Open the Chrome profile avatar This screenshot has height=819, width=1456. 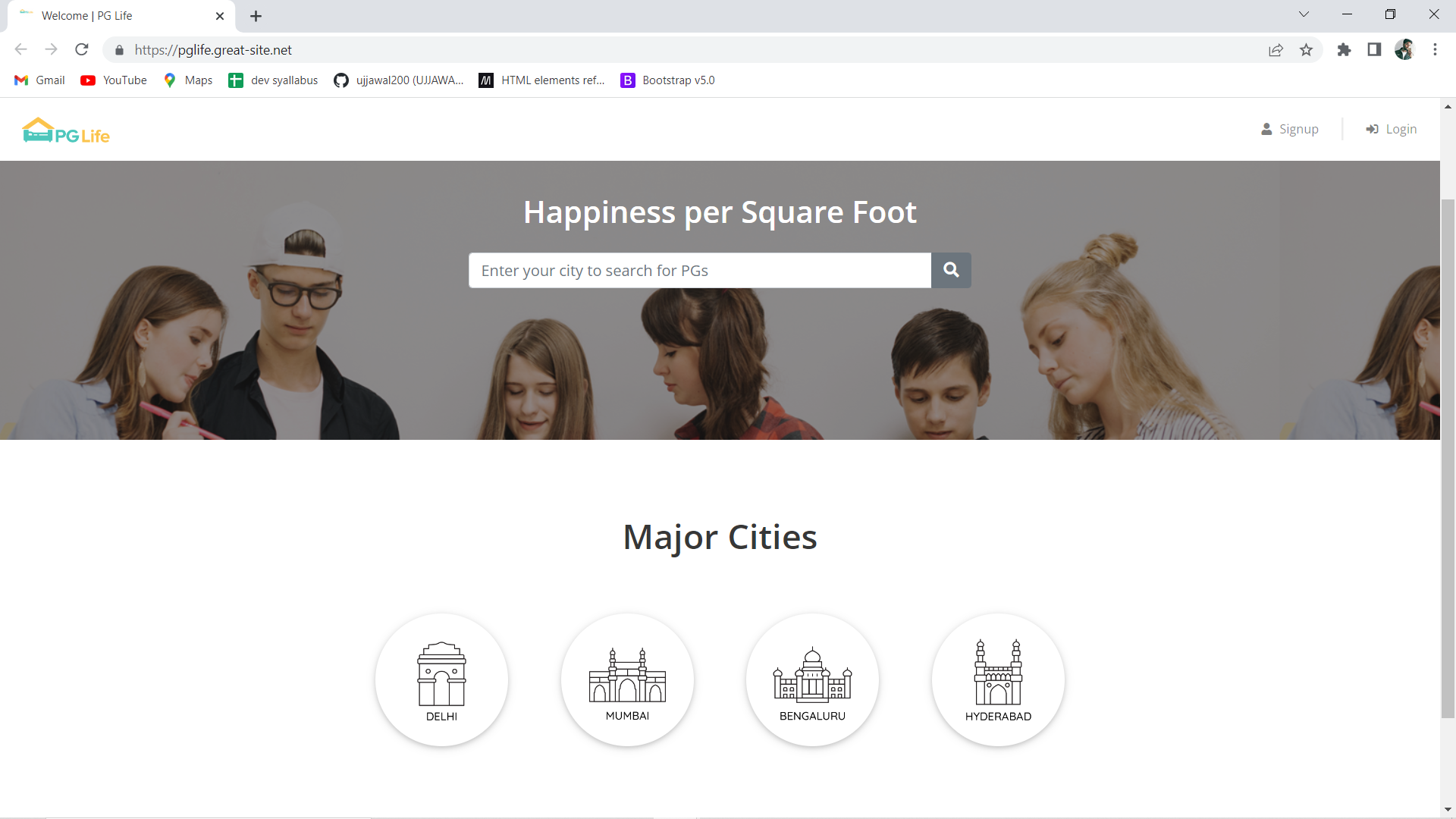pyautogui.click(x=1404, y=50)
